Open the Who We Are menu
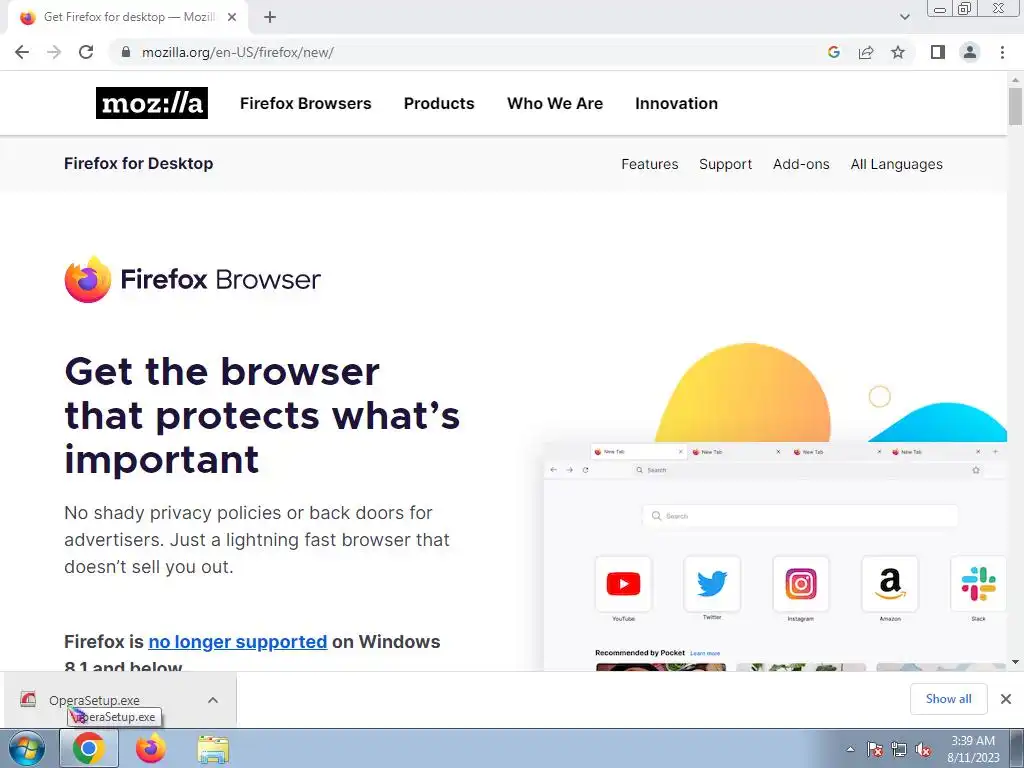Viewport: 1024px width, 768px height. coord(555,103)
